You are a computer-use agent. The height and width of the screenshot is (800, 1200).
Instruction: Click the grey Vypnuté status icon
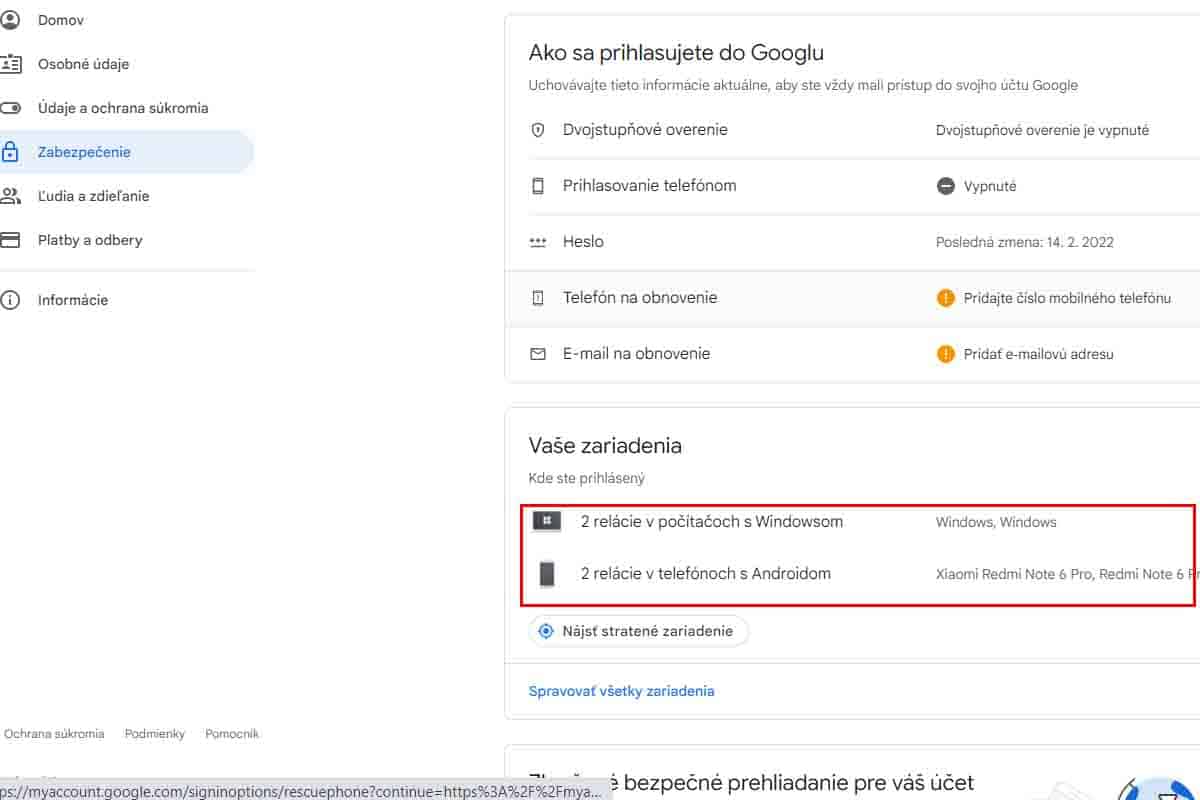pos(946,186)
